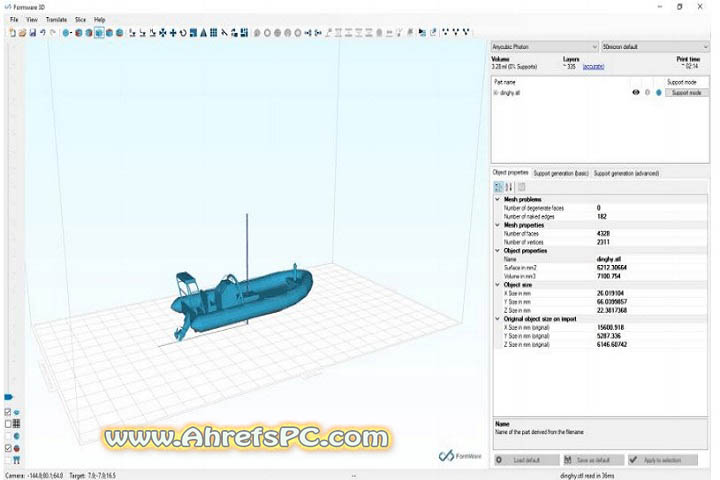
Task: Click the Redo arrow icon
Action: [x=53, y=33]
